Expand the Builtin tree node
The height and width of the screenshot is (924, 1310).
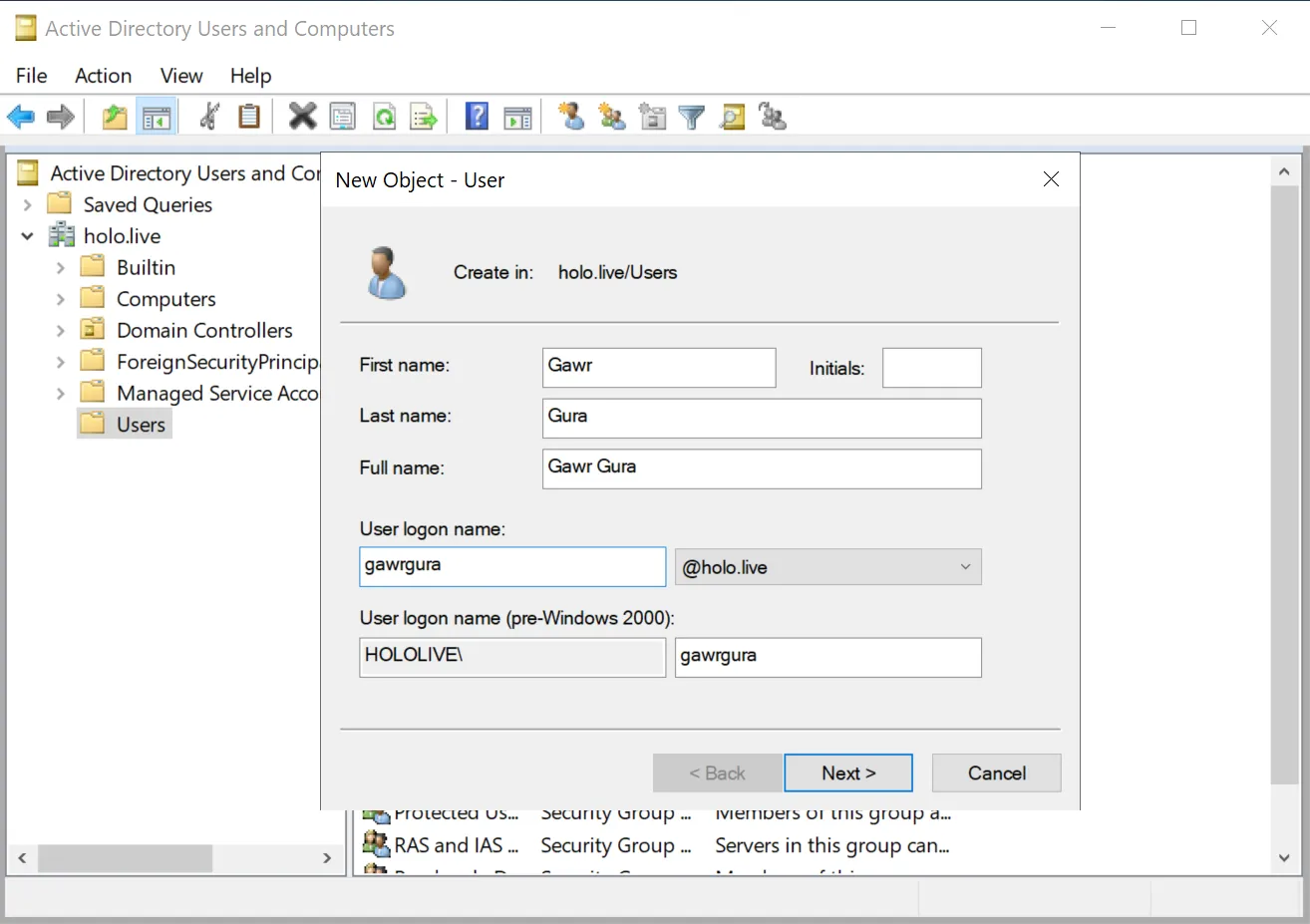pos(60,268)
